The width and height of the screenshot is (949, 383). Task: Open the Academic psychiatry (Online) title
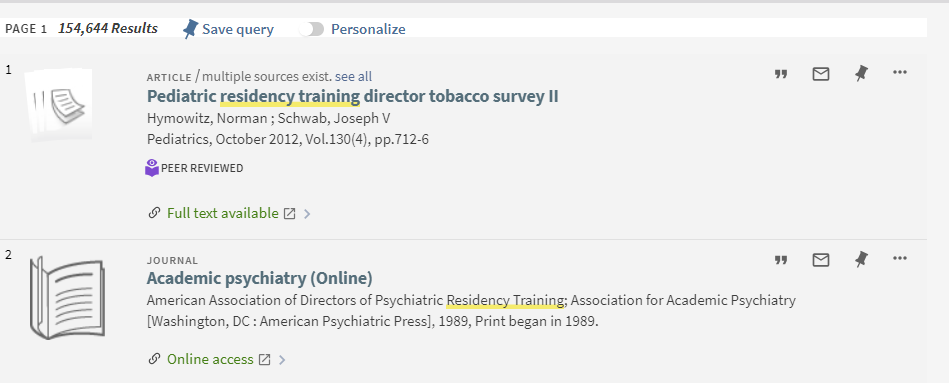point(260,278)
